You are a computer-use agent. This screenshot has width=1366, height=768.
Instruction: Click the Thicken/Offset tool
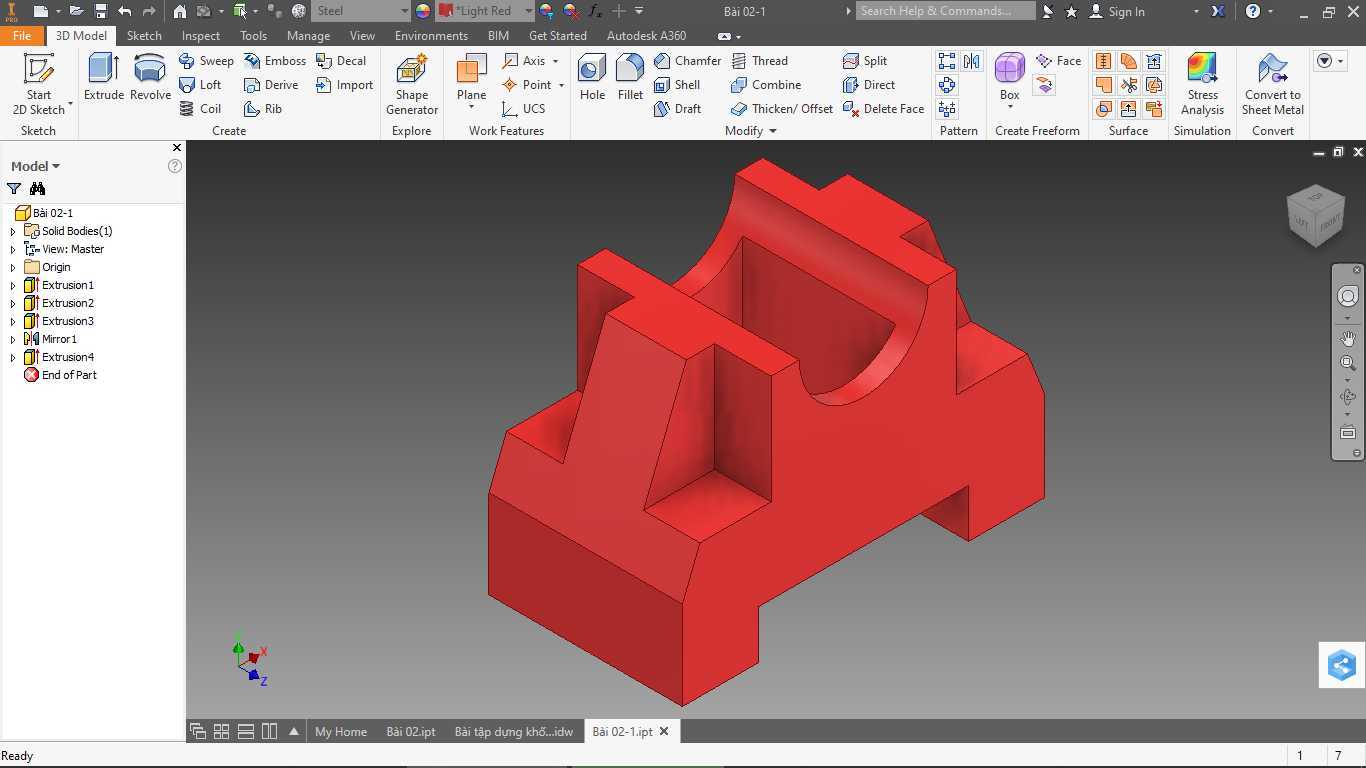[x=782, y=109]
